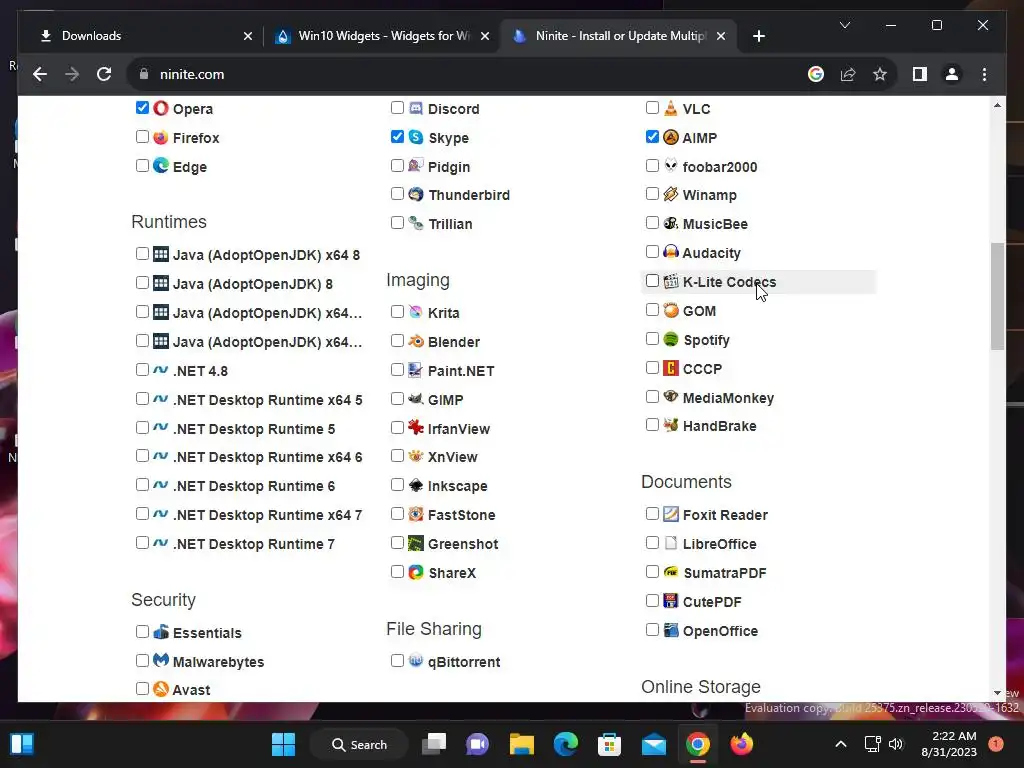
Task: Check the K-Lite Codecs checkbox
Action: pyautogui.click(x=652, y=281)
